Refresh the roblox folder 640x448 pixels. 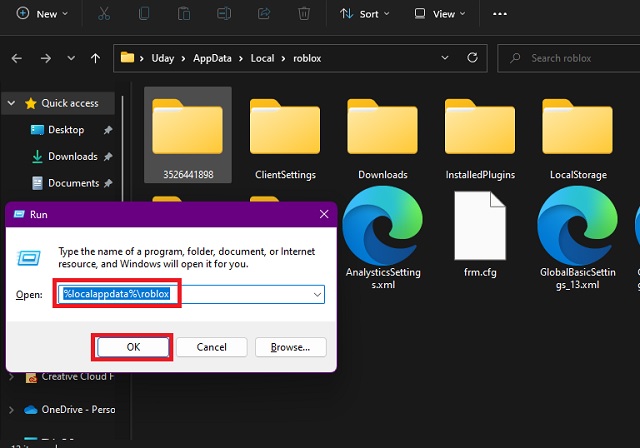472,58
